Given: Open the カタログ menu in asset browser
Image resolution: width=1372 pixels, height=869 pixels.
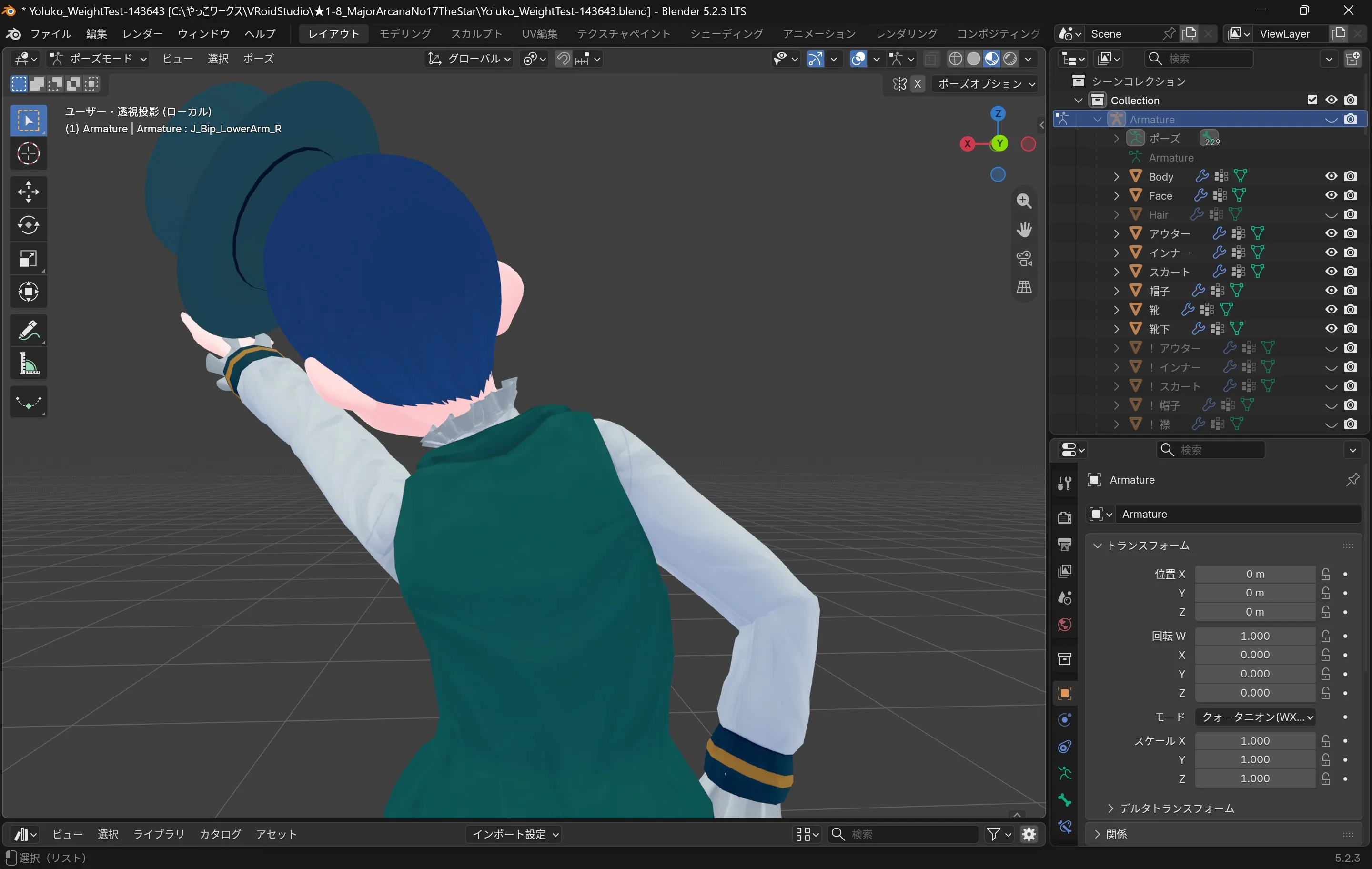Looking at the screenshot, I should click(x=220, y=834).
